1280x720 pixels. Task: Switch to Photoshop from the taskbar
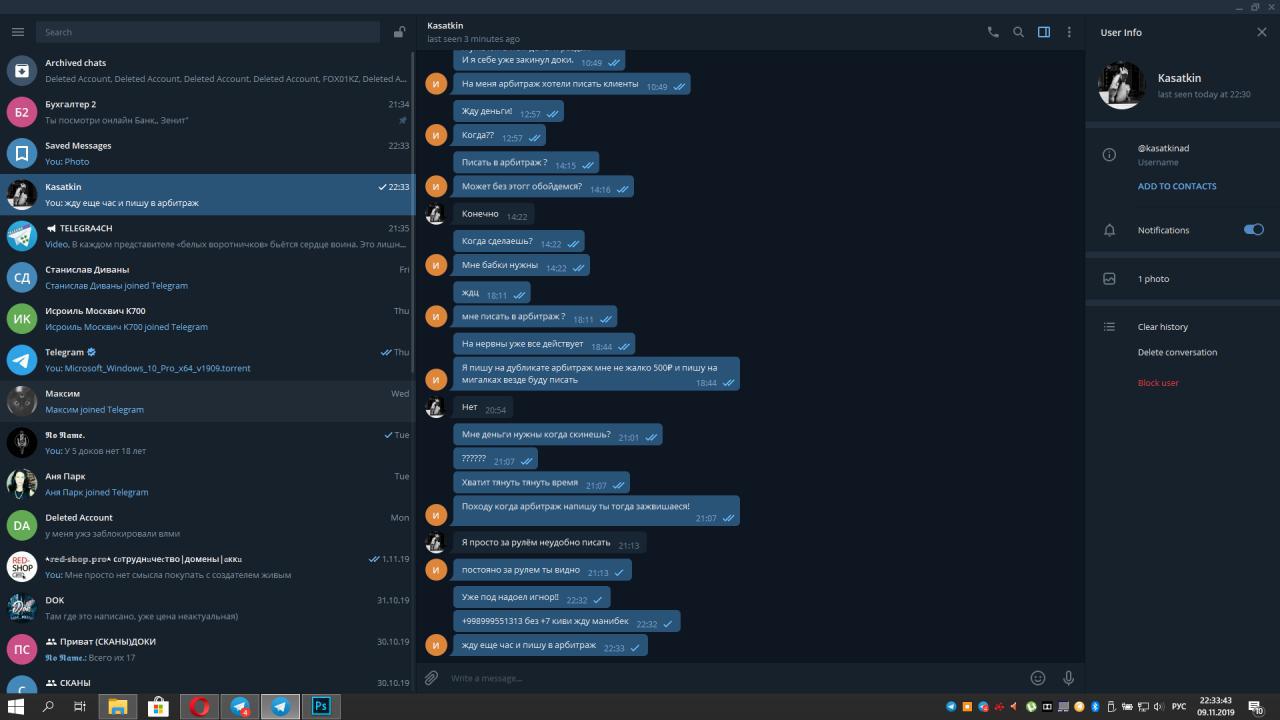point(321,707)
